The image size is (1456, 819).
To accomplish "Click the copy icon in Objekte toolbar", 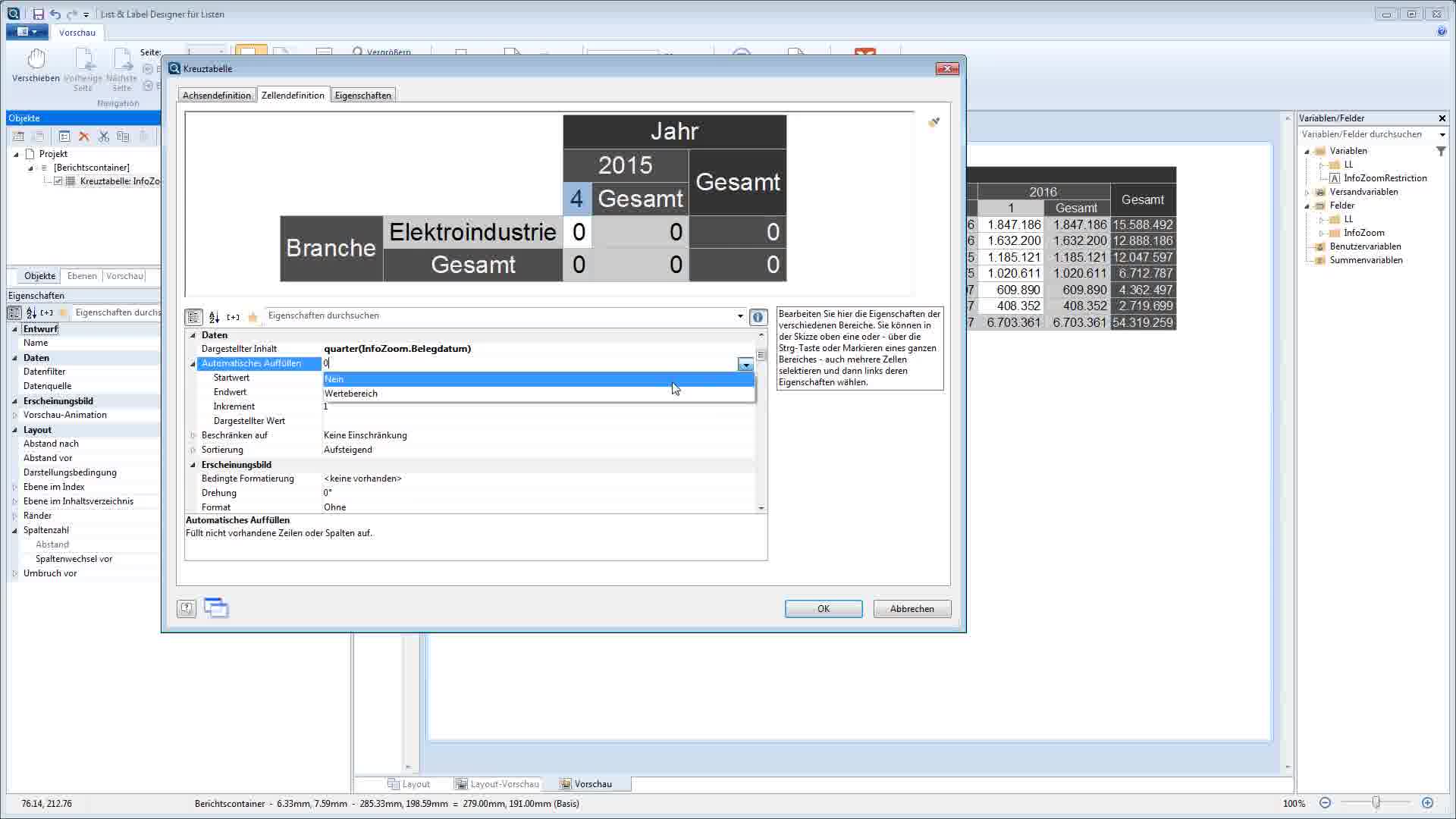I will tap(123, 136).
